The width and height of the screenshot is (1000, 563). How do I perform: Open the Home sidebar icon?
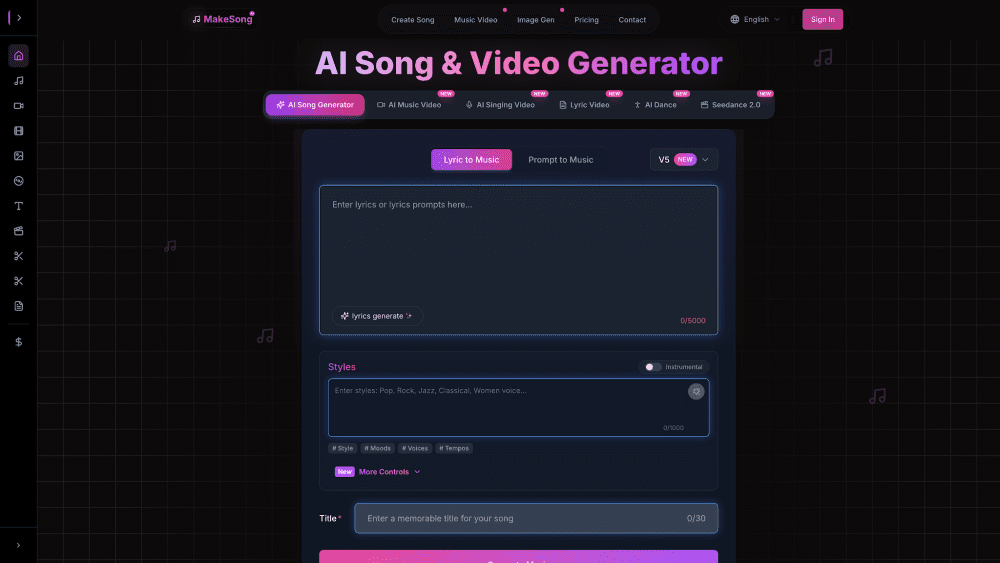tap(18, 56)
